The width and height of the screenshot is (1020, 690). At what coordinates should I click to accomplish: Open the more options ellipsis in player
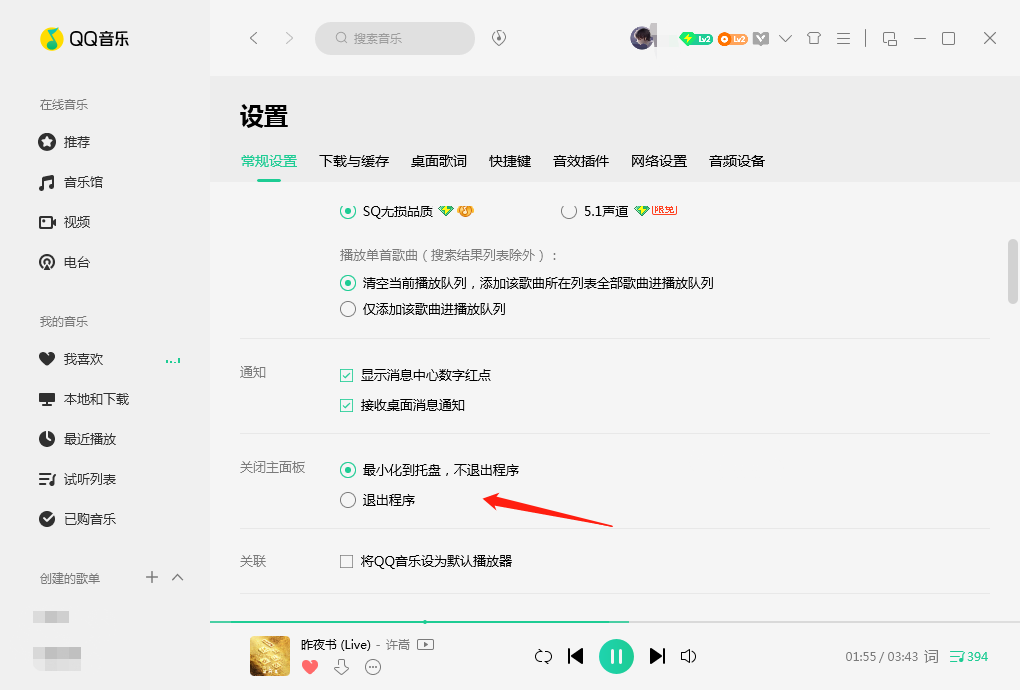pos(373,667)
